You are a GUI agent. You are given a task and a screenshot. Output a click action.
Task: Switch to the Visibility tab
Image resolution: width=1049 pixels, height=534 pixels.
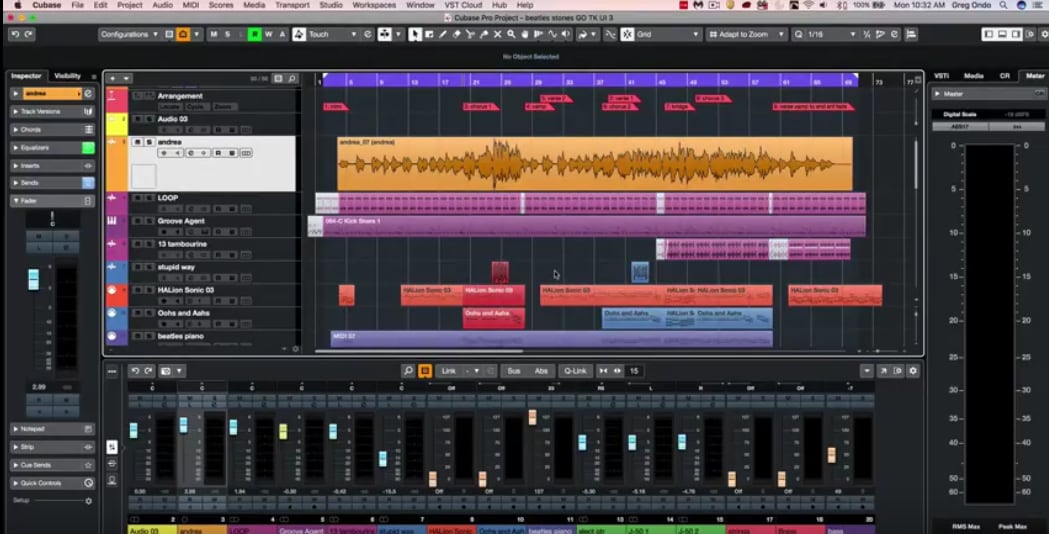tap(68, 76)
